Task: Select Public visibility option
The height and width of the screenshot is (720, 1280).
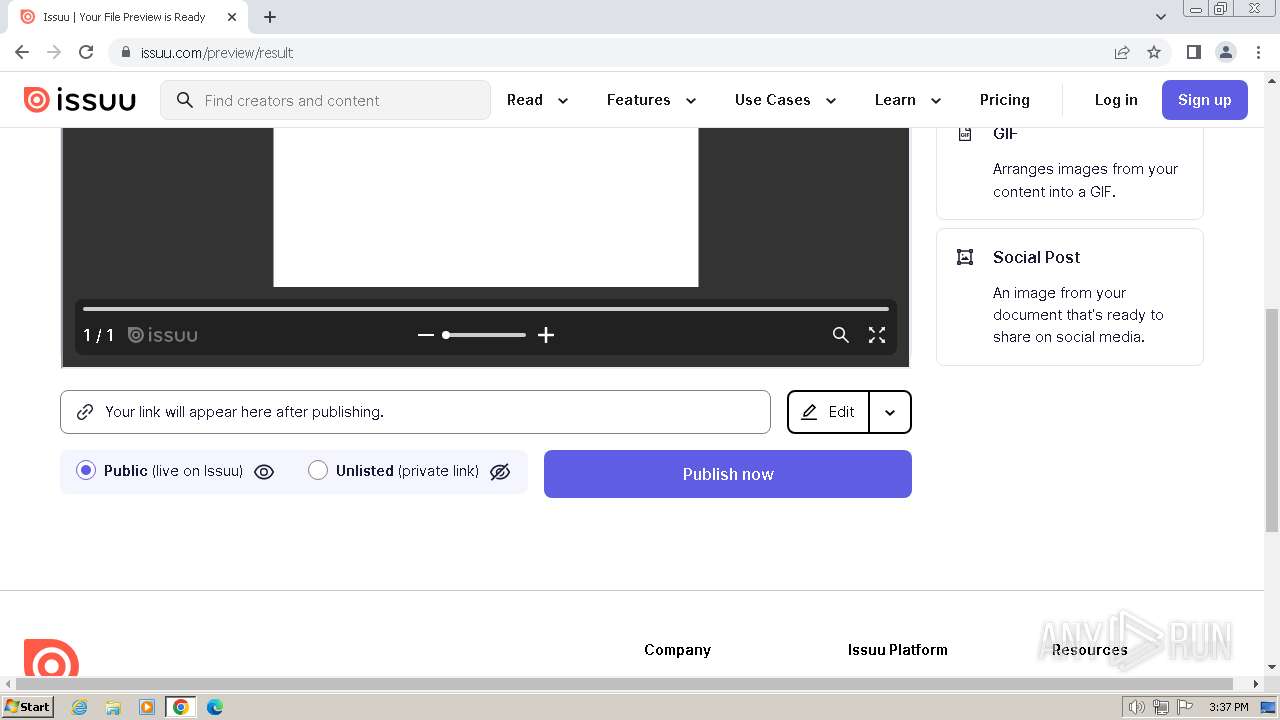Action: pos(86,470)
